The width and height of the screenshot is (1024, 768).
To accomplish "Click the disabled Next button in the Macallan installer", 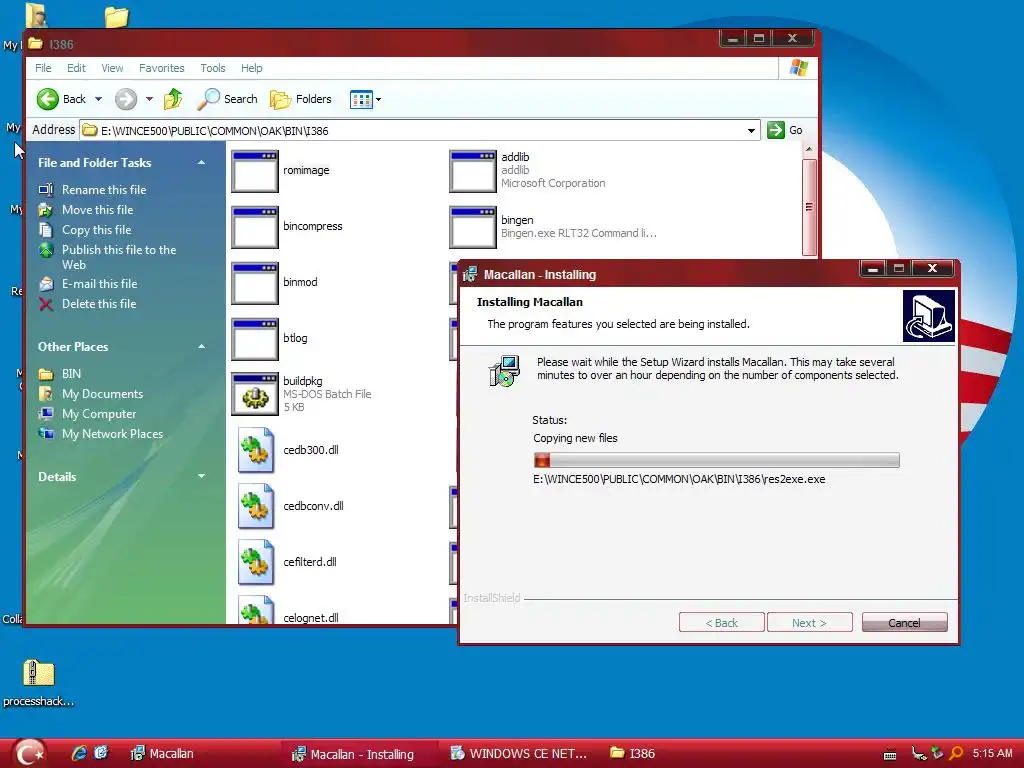I will pyautogui.click(x=810, y=622).
